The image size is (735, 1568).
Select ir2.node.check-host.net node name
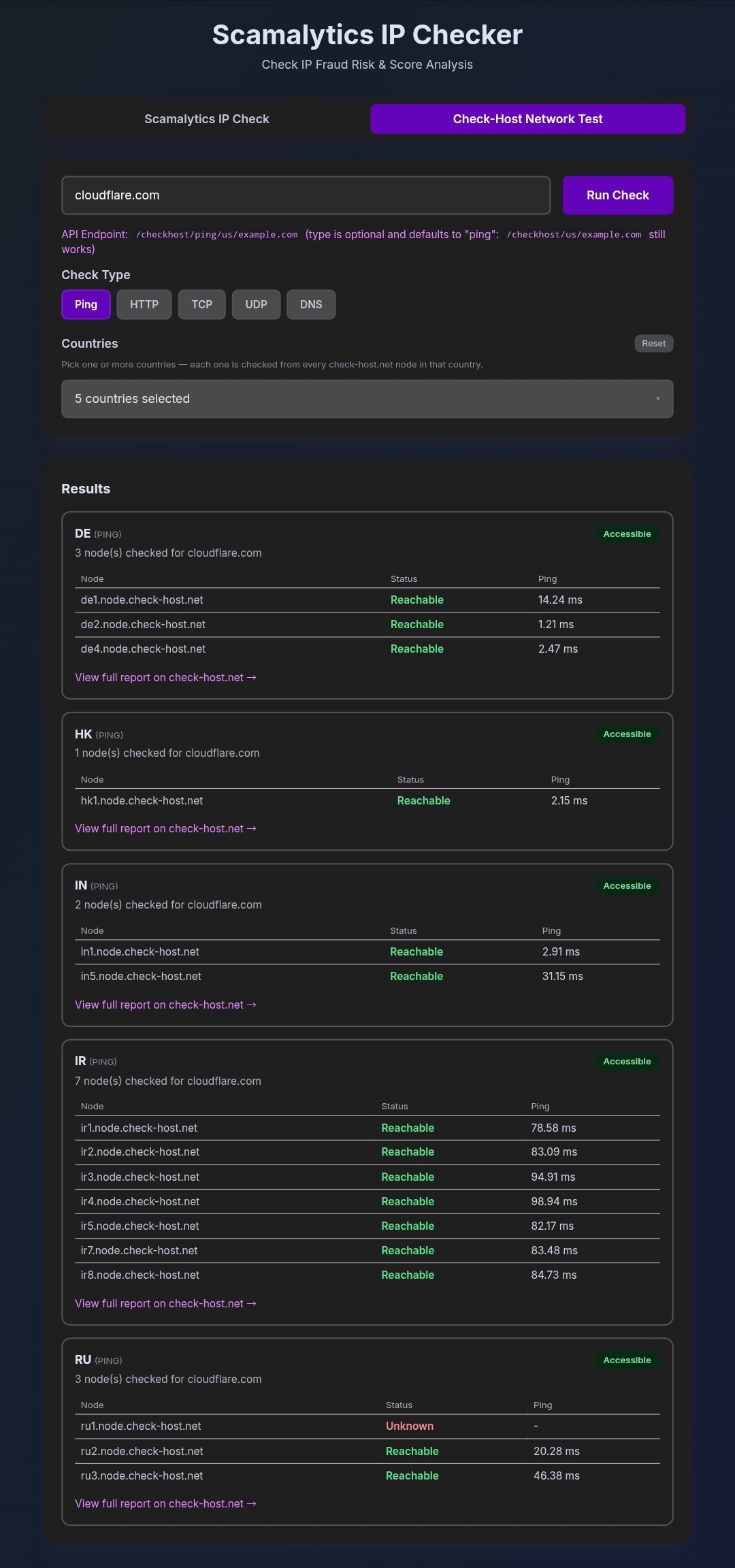(x=140, y=1152)
